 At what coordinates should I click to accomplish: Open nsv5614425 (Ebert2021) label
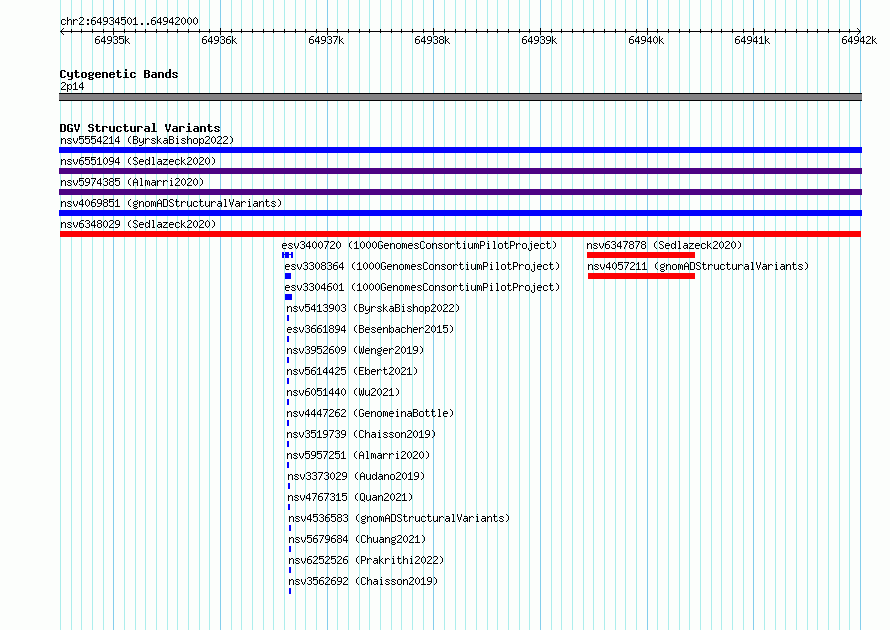point(352,371)
